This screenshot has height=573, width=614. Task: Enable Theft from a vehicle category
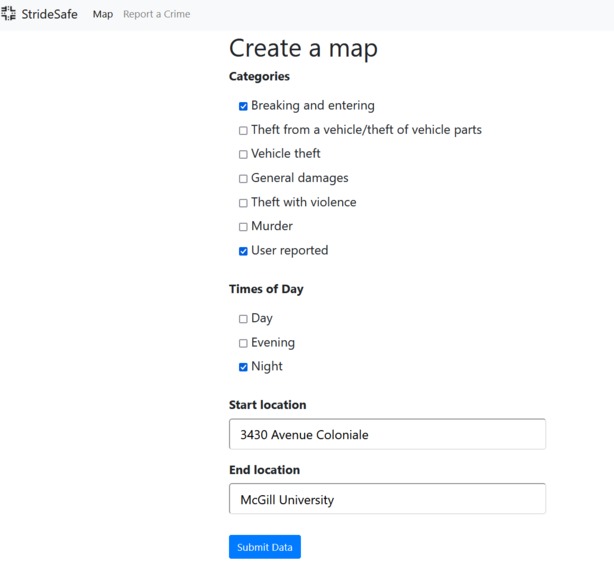tap(243, 130)
